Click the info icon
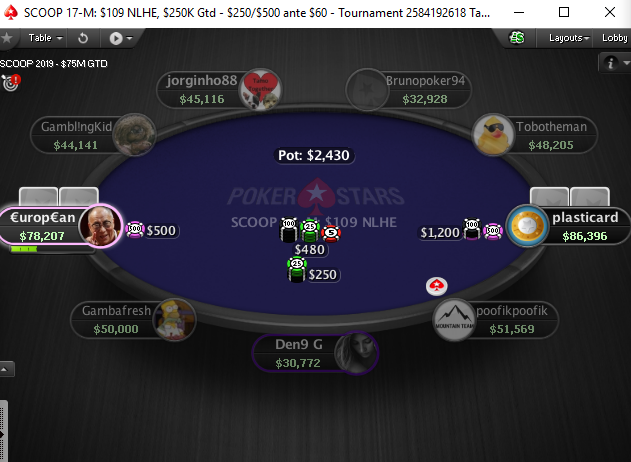Image resolution: width=631 pixels, height=462 pixels. point(611,63)
